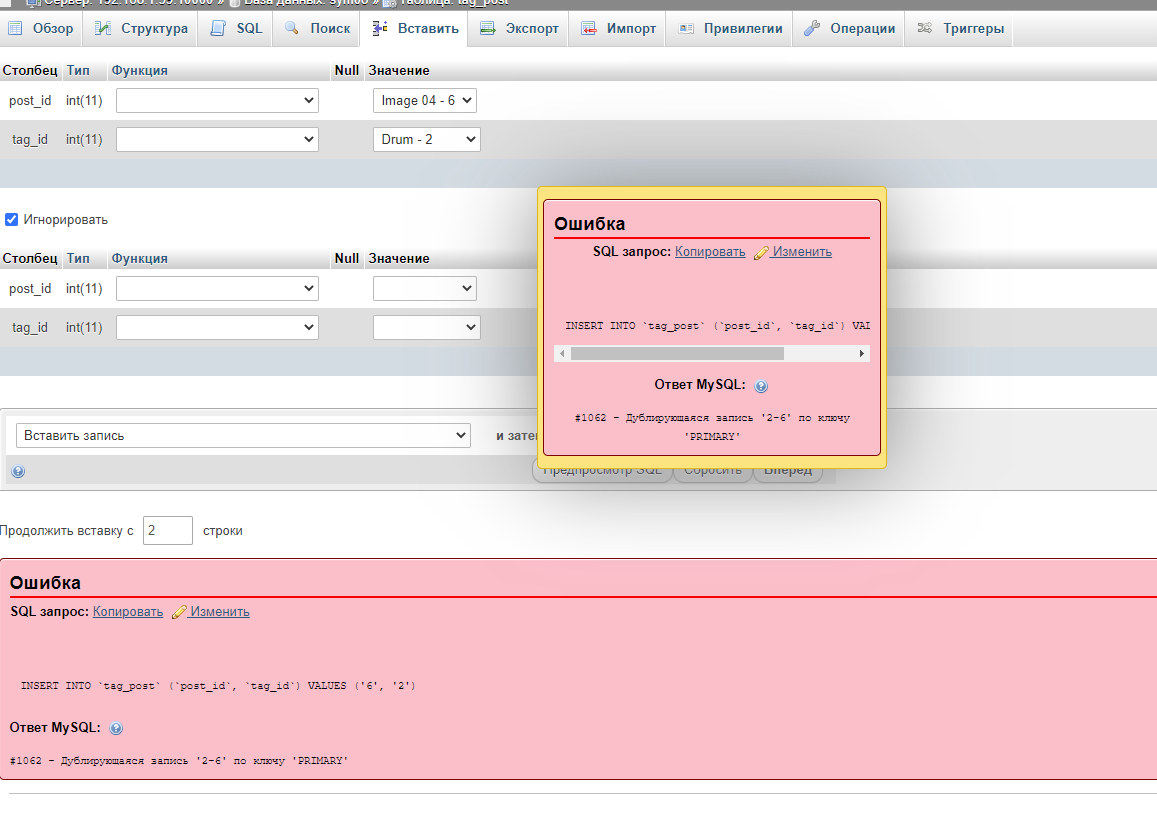Click 'Функция' header above the Игнорировать checkbox

(x=139, y=71)
